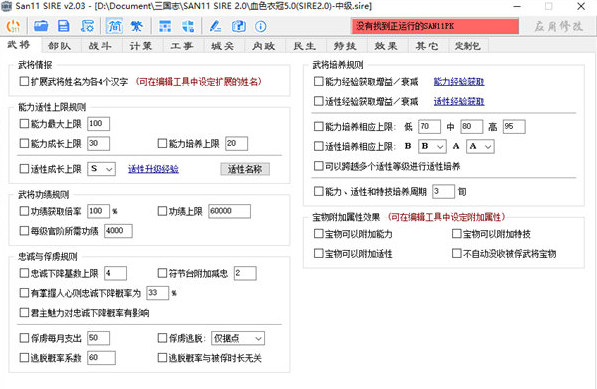Open 适性培养 A level dropdown
597x389 pixels.
point(480,146)
